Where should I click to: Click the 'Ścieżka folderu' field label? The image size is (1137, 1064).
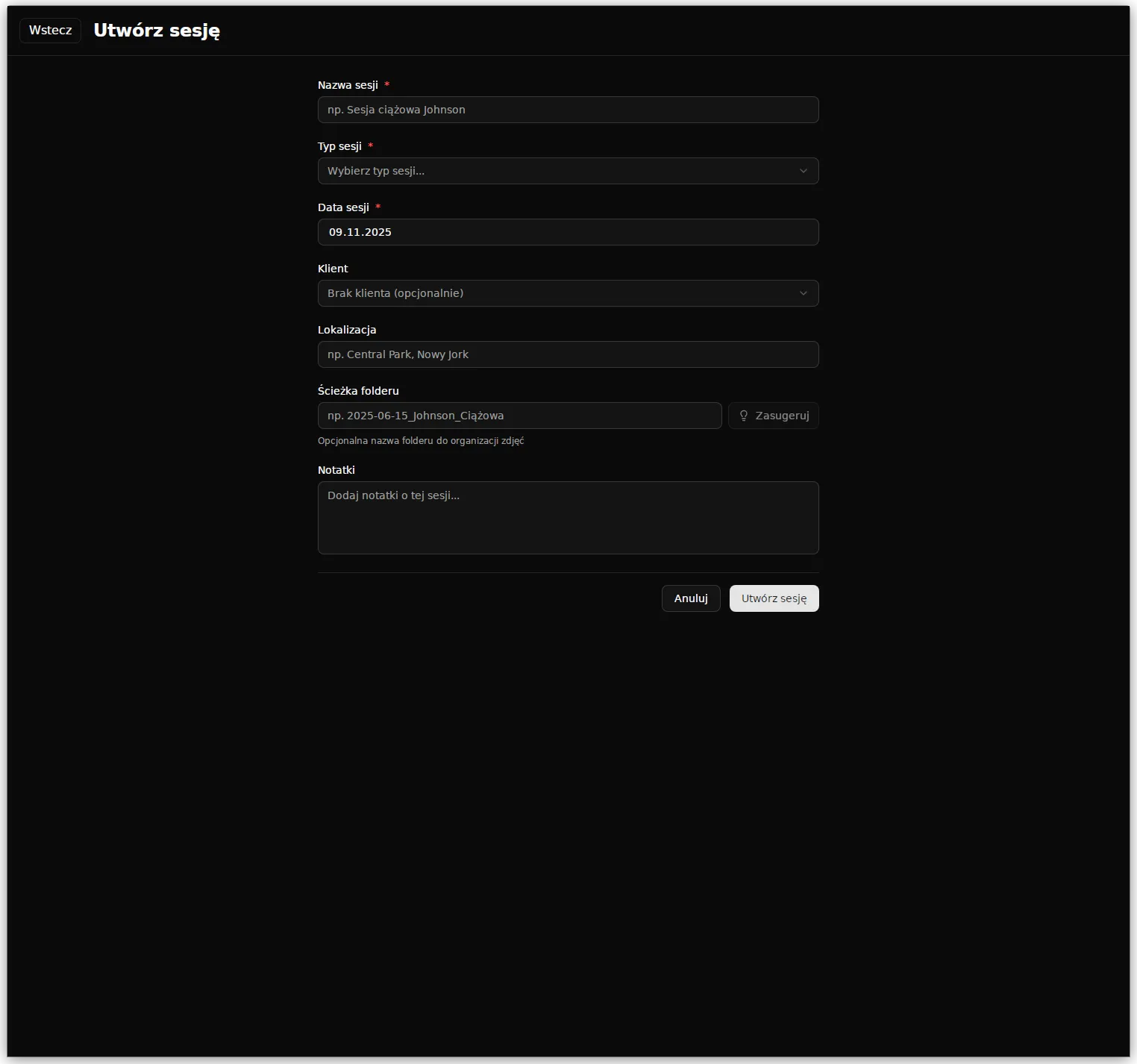(x=358, y=391)
